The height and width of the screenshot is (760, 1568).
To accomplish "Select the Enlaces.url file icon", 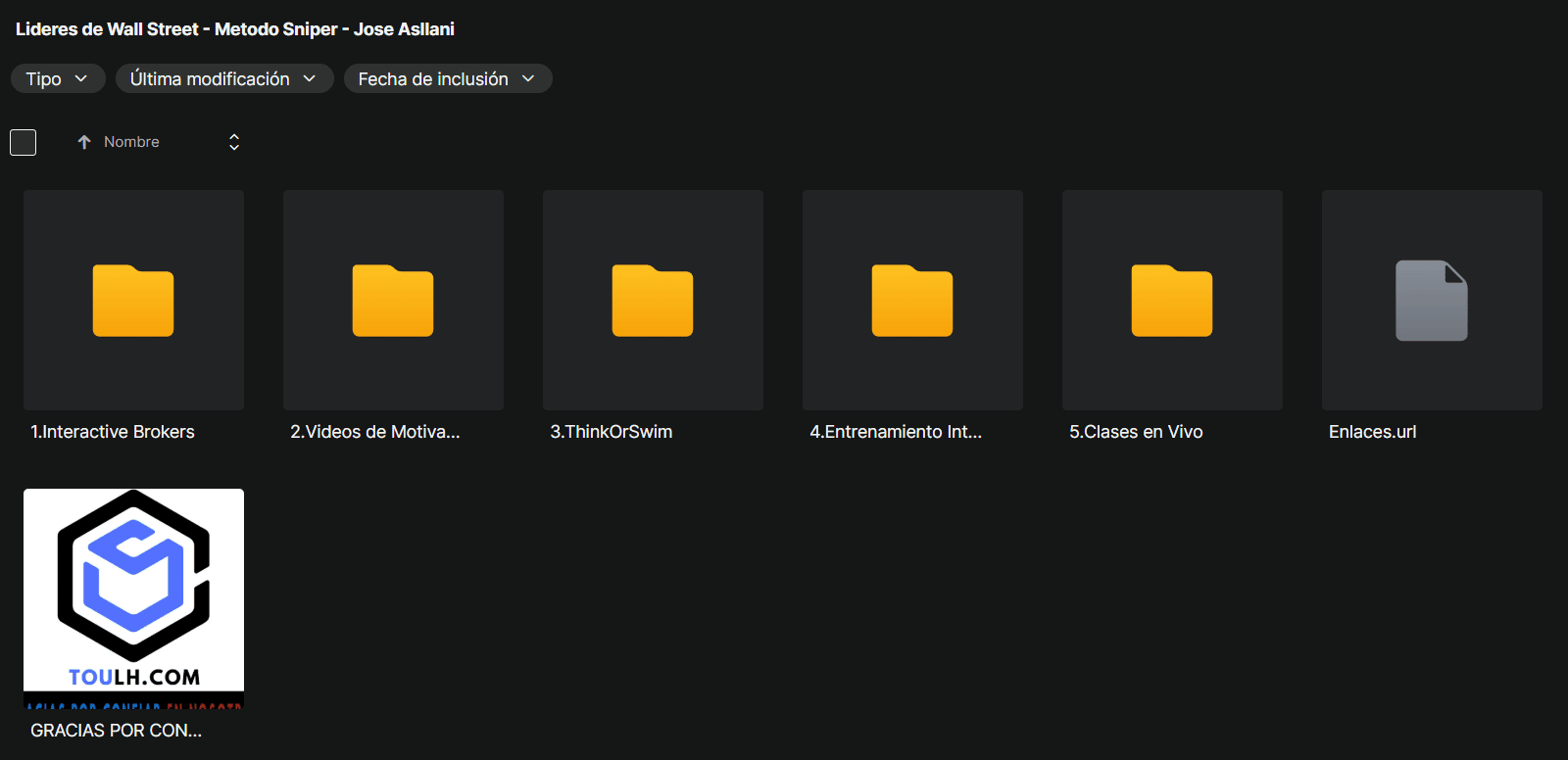I will tap(1432, 301).
